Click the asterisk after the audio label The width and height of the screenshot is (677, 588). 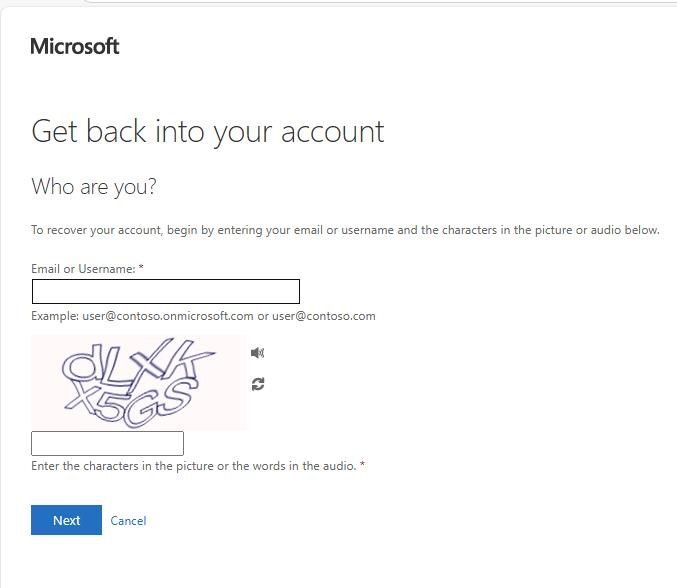[x=362, y=465]
